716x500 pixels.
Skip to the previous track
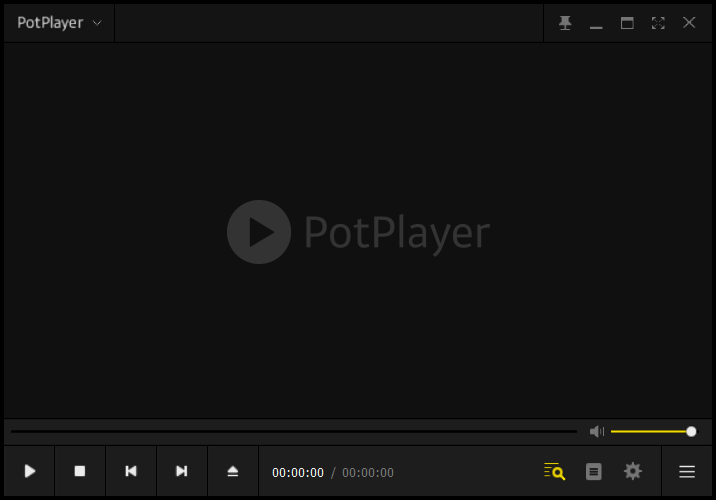tap(131, 471)
